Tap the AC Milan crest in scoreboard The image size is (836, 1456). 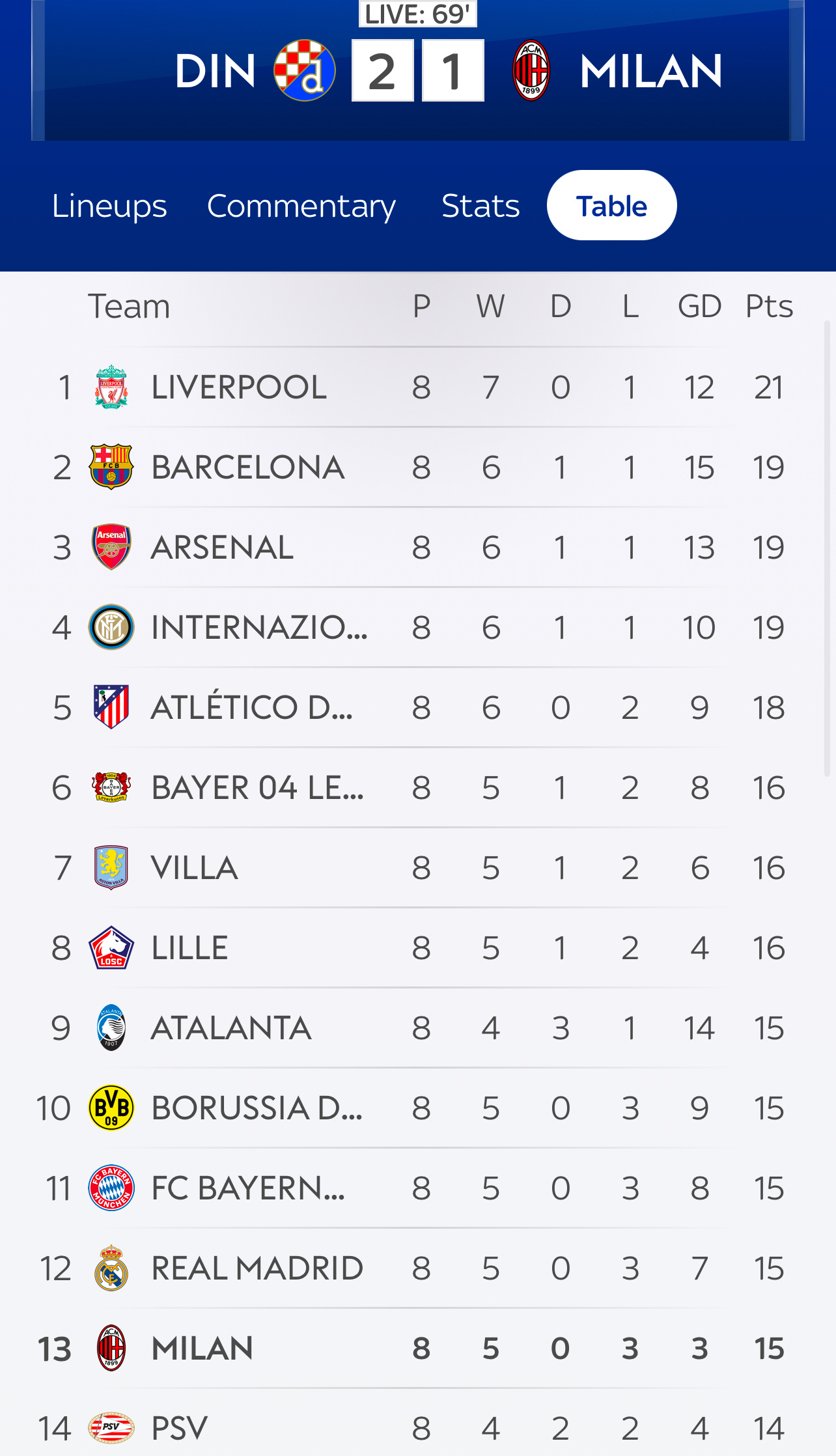pos(531,70)
